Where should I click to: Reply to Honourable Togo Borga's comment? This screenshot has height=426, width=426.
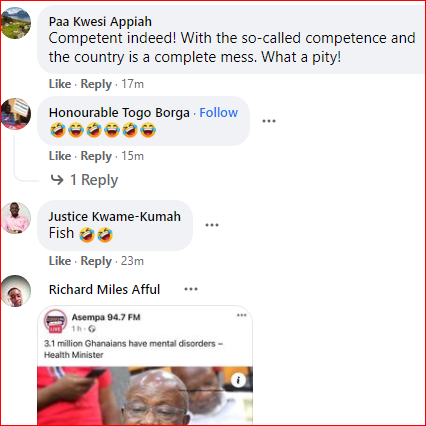[x=96, y=156]
